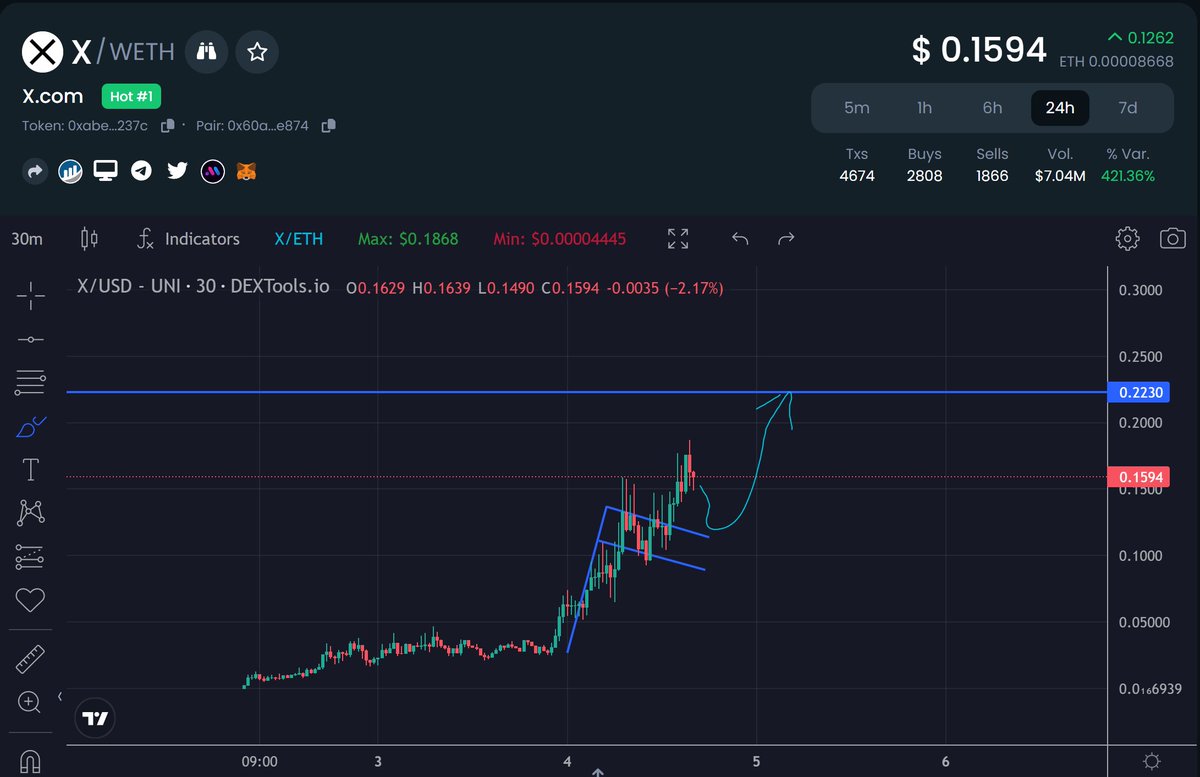Image resolution: width=1200 pixels, height=777 pixels.
Task: Click the heart favorites icon
Action: 31,600
